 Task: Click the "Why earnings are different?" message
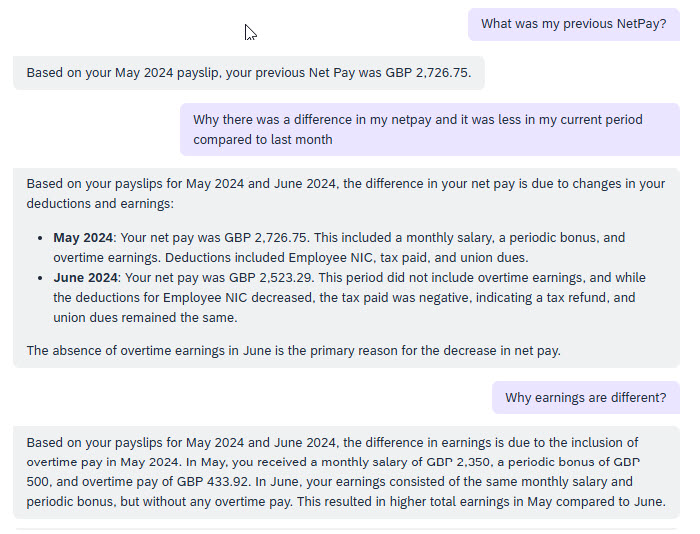pos(585,398)
